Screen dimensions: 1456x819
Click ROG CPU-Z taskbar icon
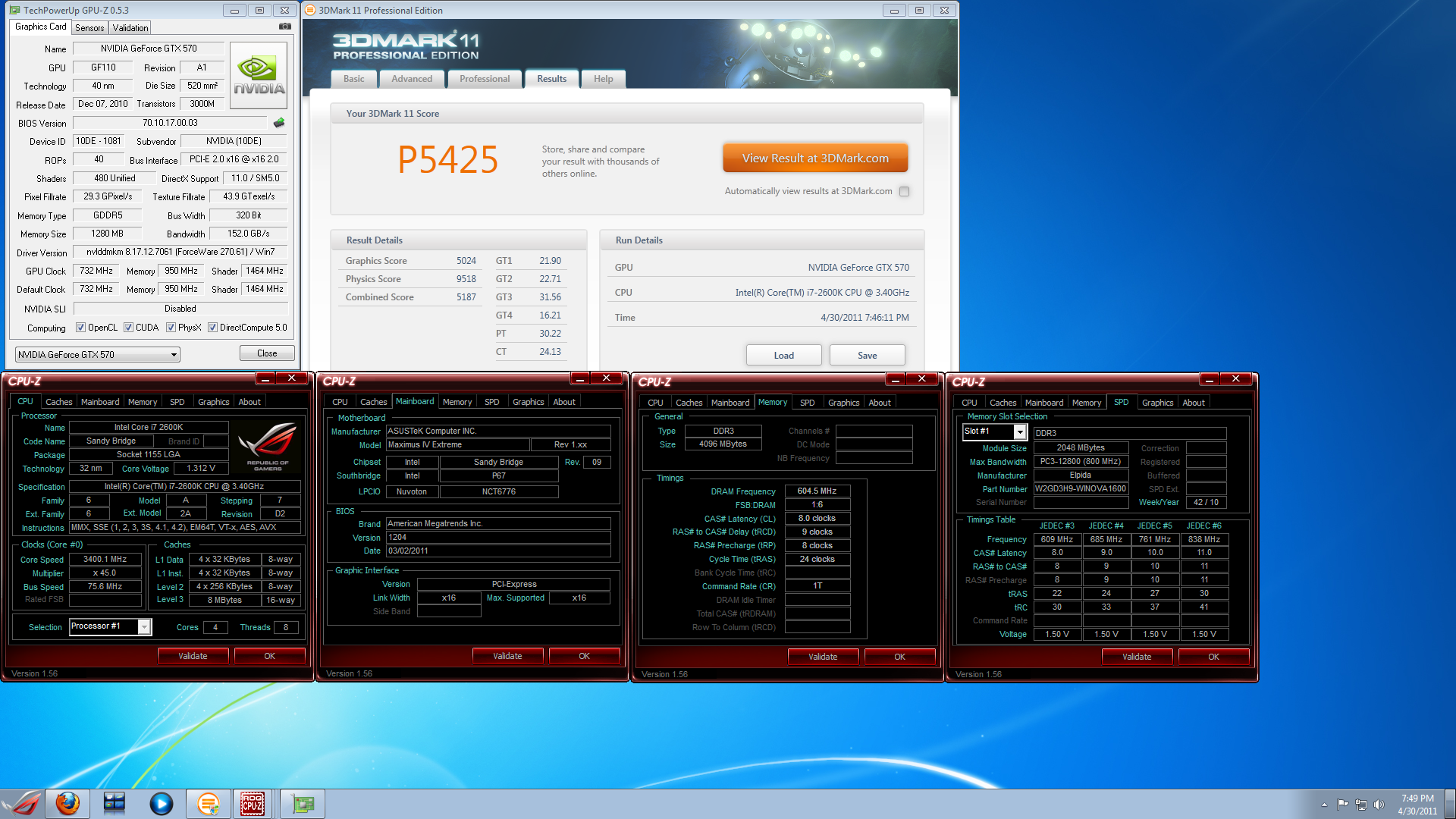point(253,803)
